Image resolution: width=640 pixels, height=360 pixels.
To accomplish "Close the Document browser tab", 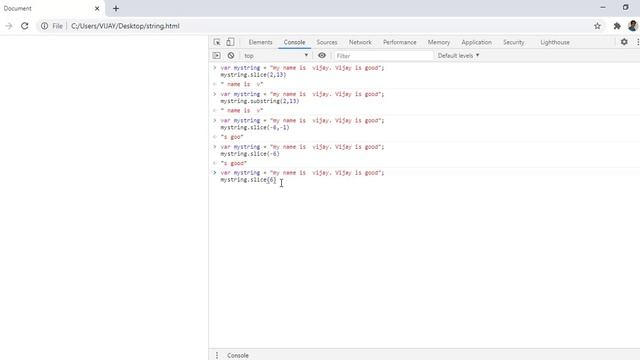I will coord(97,8).
